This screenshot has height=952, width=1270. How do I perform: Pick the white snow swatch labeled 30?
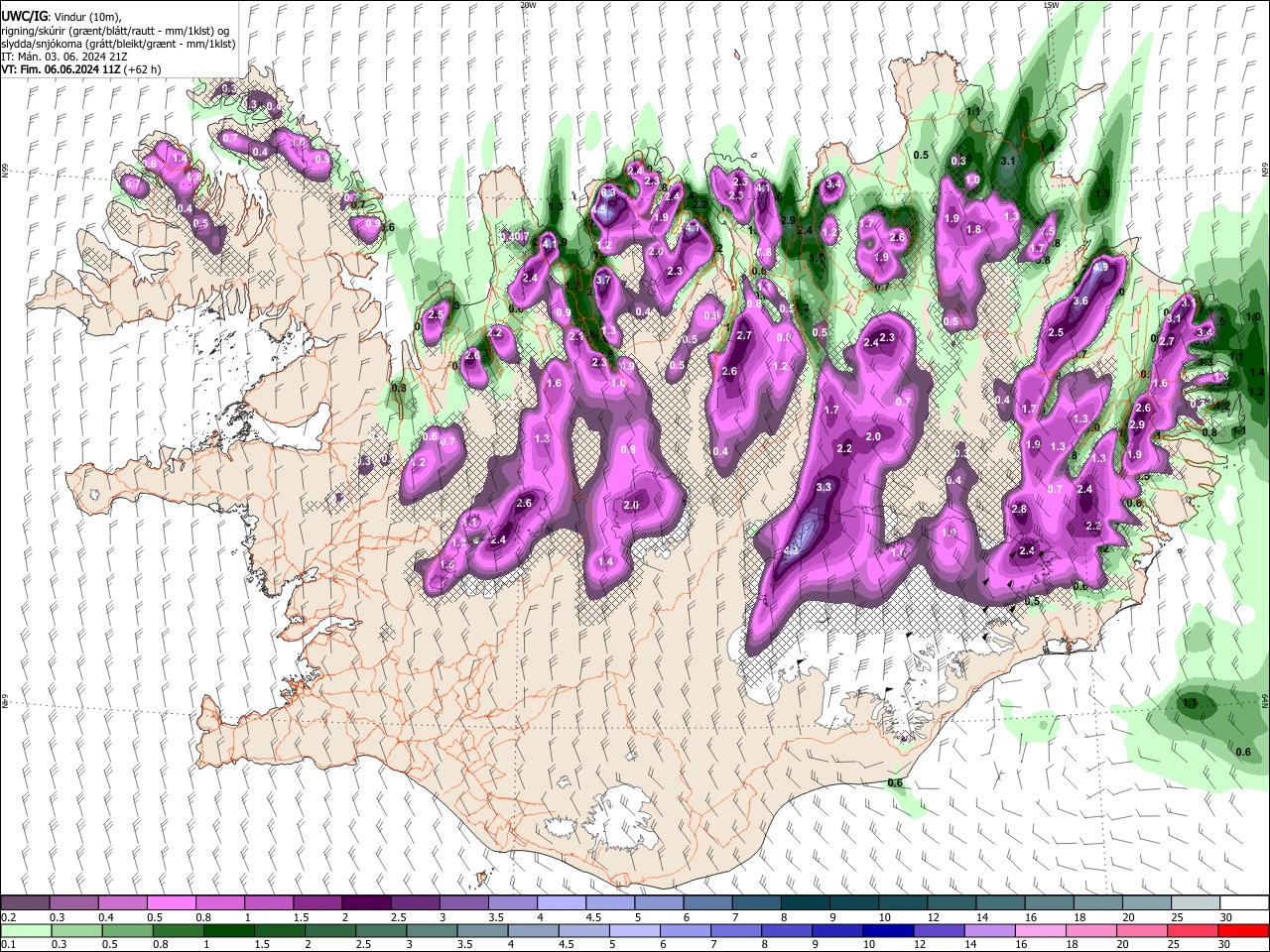click(1244, 903)
